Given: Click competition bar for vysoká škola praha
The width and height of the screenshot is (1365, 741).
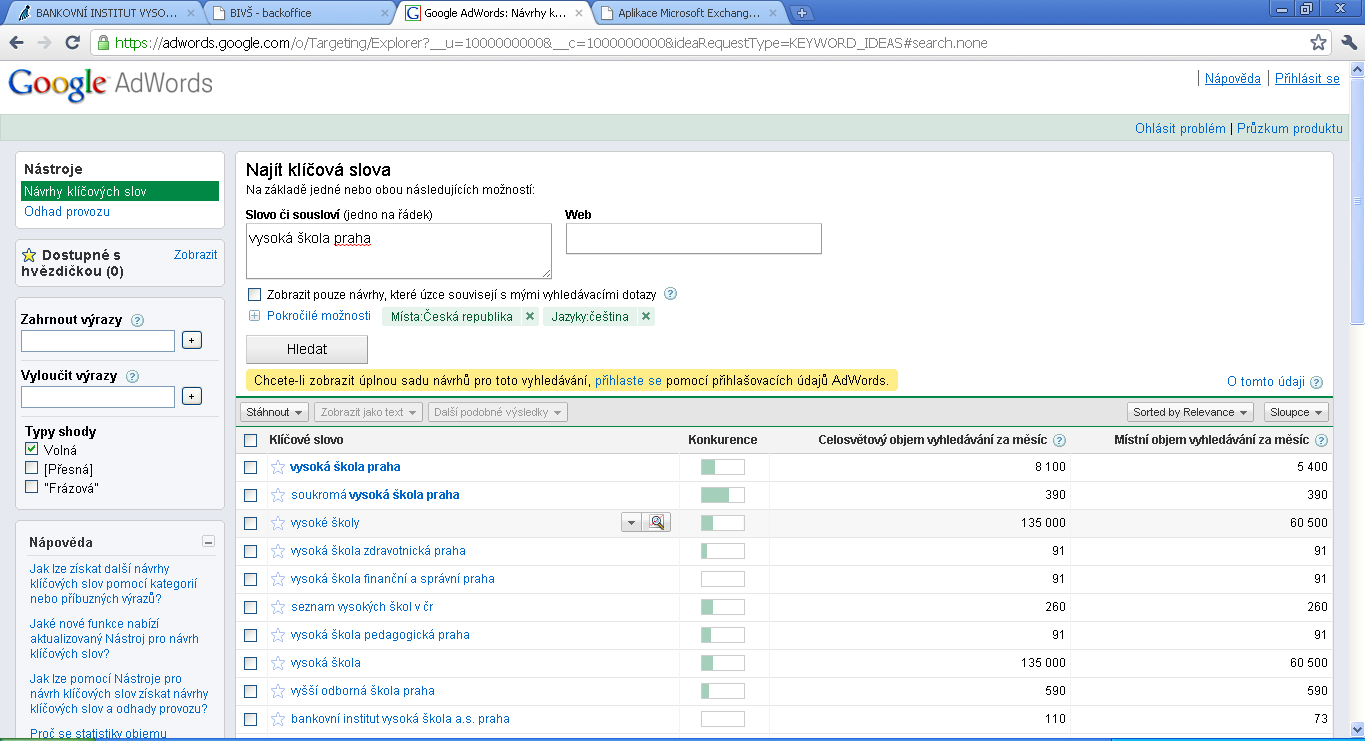Looking at the screenshot, I should pos(723,467).
